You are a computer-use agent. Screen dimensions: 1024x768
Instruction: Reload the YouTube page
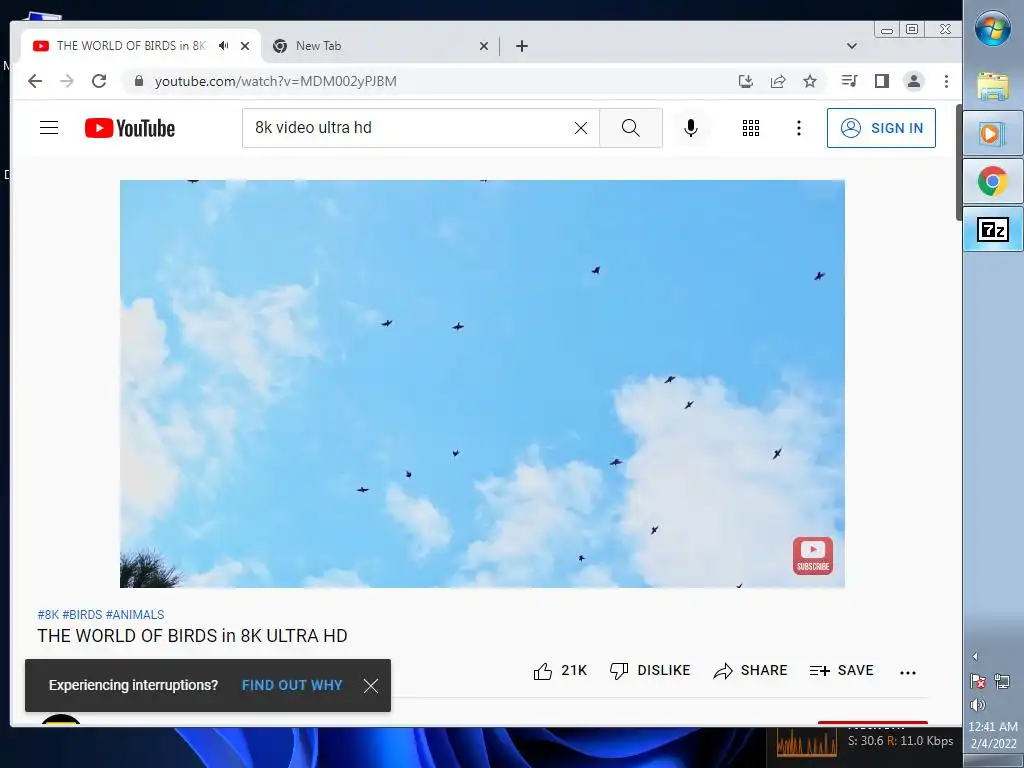click(99, 81)
